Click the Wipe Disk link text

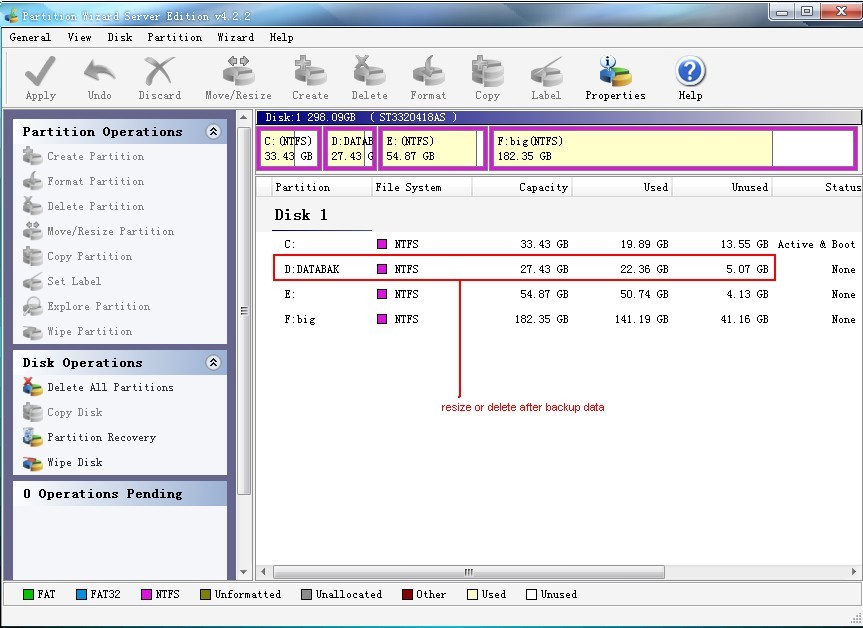[75, 462]
